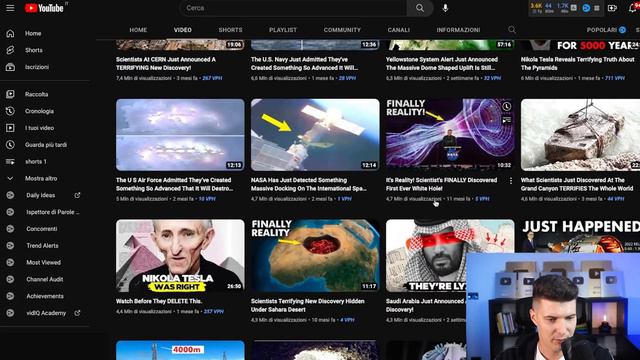The width and height of the screenshot is (640, 360).
Task: Click the Trend Alerts sidebar icon
Action: click(x=10, y=246)
